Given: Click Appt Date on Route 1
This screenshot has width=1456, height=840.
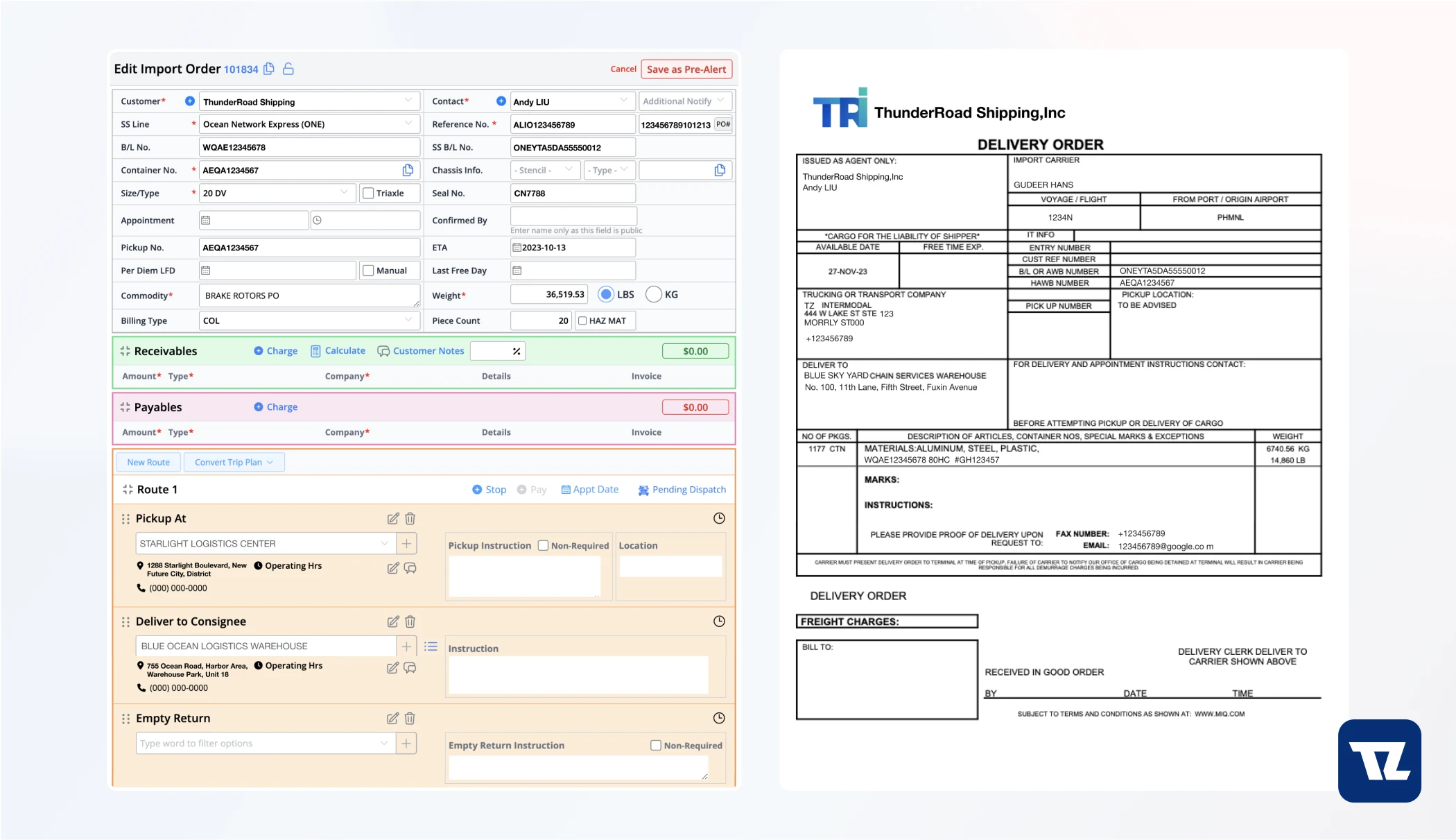Looking at the screenshot, I should click(590, 490).
